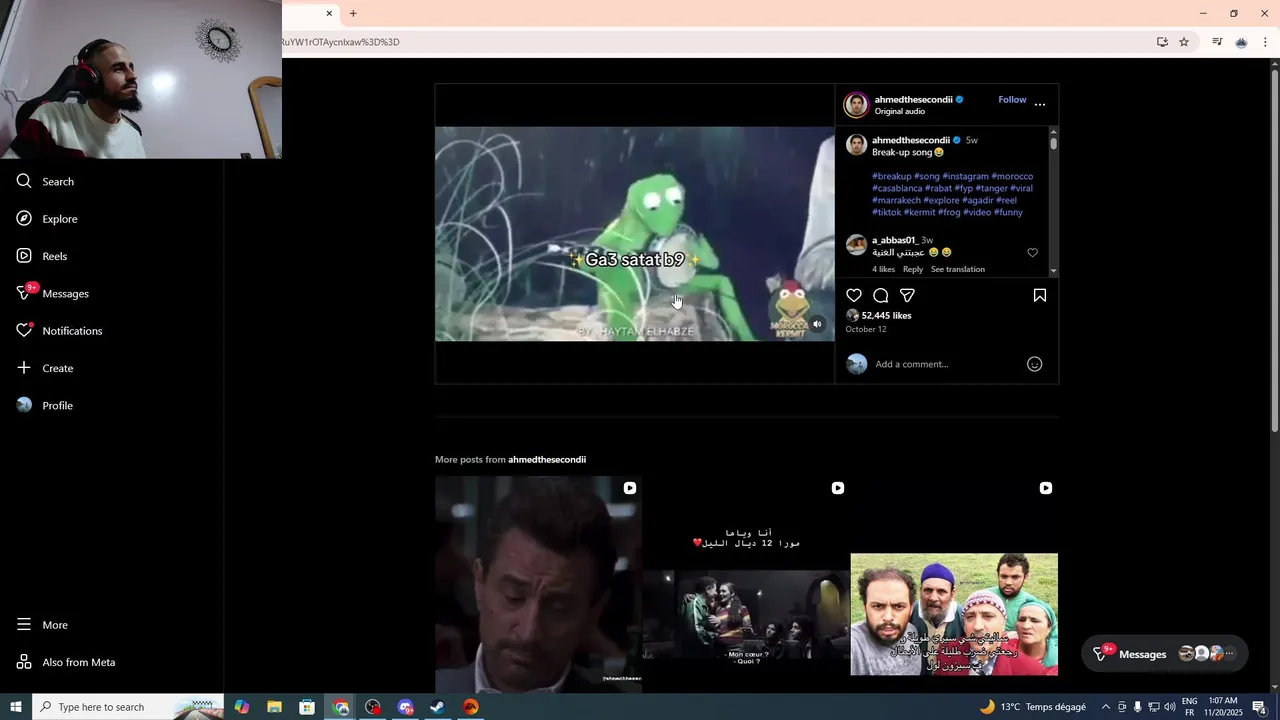The image size is (1280, 720).
Task: Like the post with heart icon
Action: 854,295
